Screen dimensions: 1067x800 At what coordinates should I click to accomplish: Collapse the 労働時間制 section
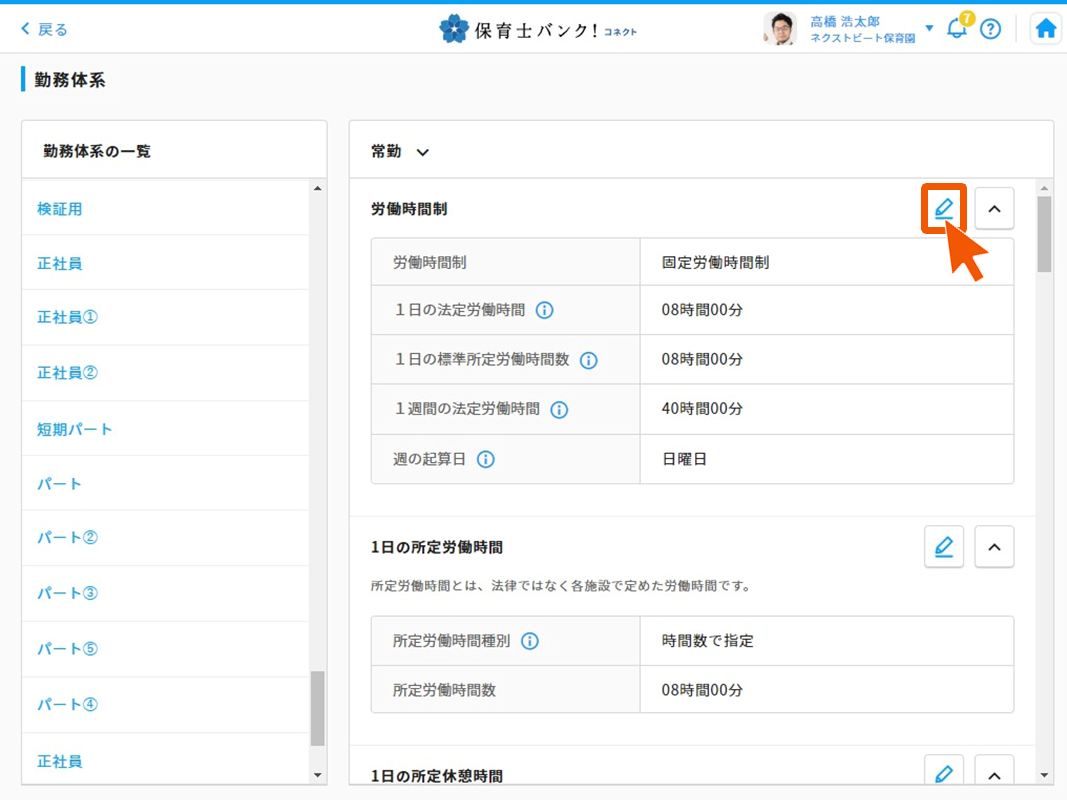[994, 209]
